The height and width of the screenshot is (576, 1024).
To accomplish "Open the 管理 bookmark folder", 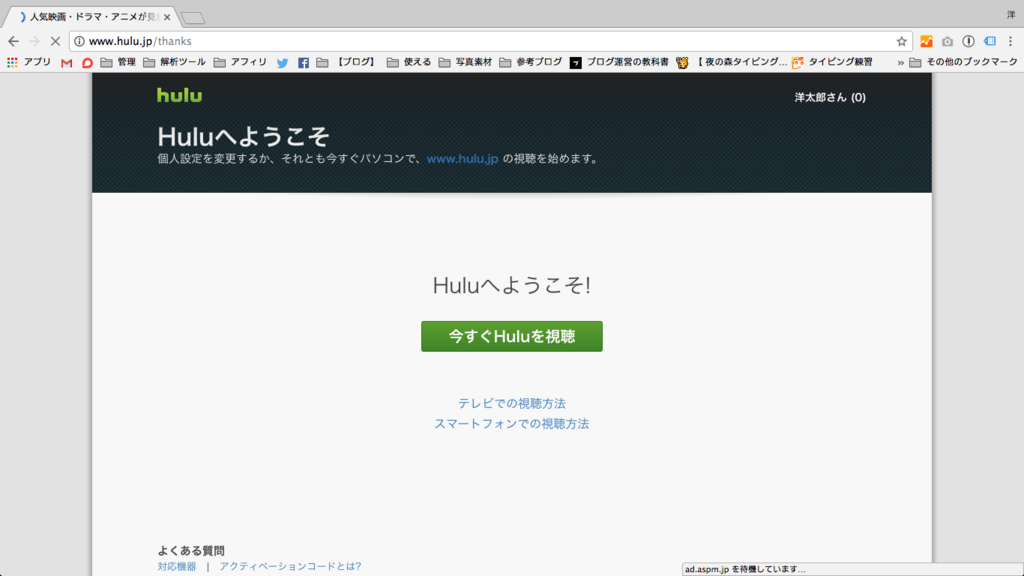I will (x=118, y=62).
